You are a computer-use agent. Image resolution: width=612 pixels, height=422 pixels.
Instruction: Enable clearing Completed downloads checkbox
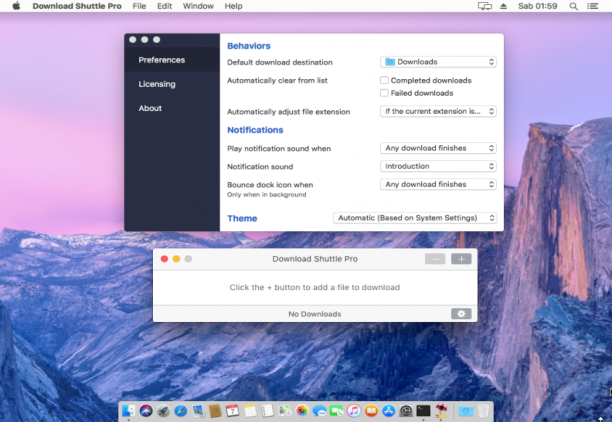[x=384, y=80]
